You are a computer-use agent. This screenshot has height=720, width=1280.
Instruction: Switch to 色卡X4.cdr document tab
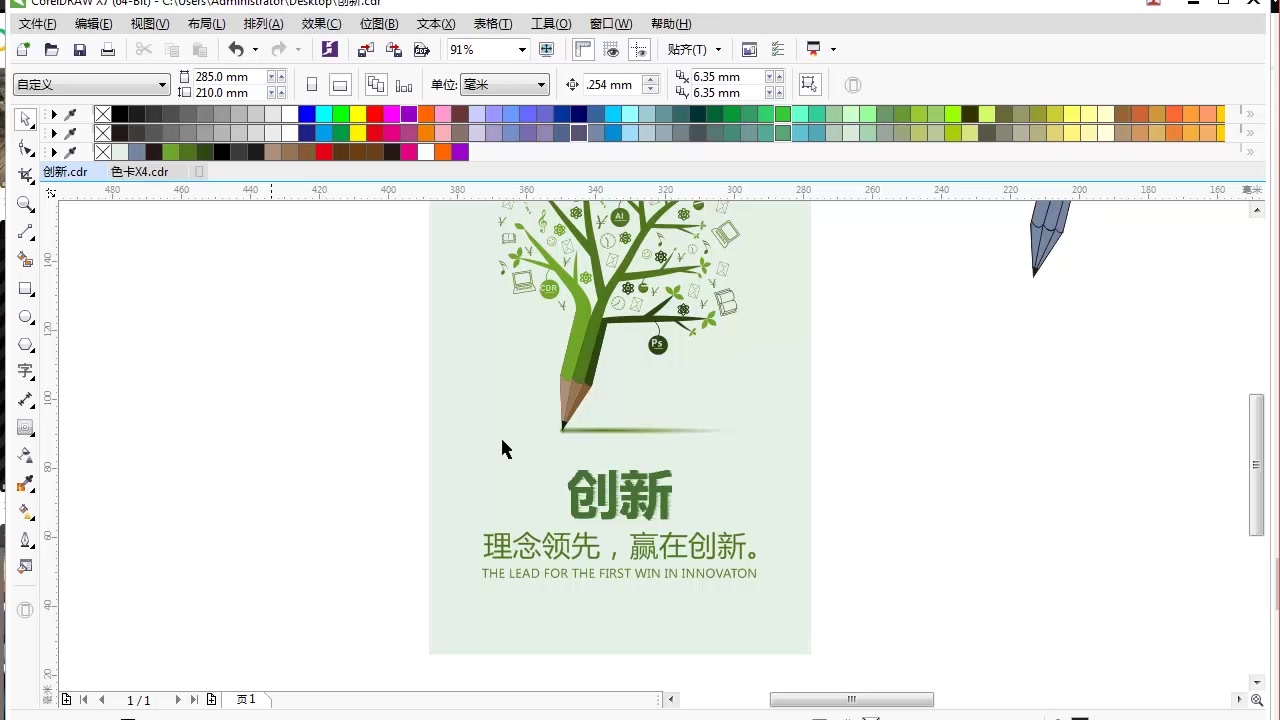[x=139, y=172]
